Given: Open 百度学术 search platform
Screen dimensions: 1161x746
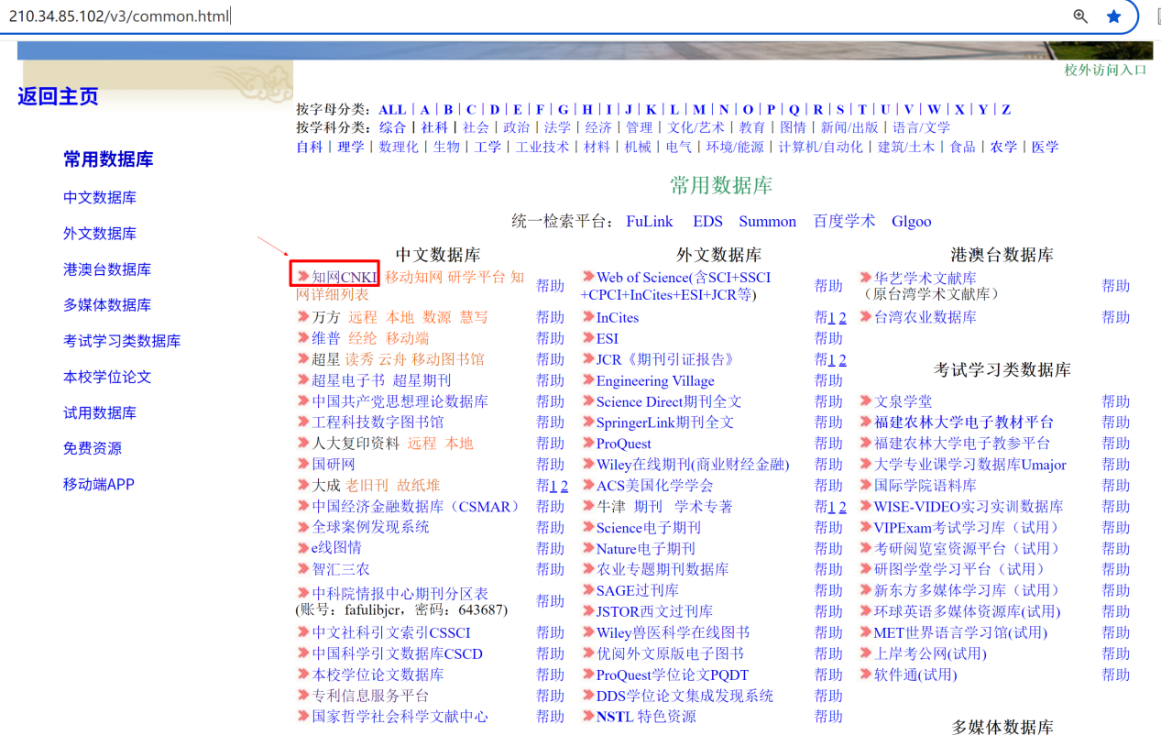Looking at the screenshot, I should (x=844, y=221).
